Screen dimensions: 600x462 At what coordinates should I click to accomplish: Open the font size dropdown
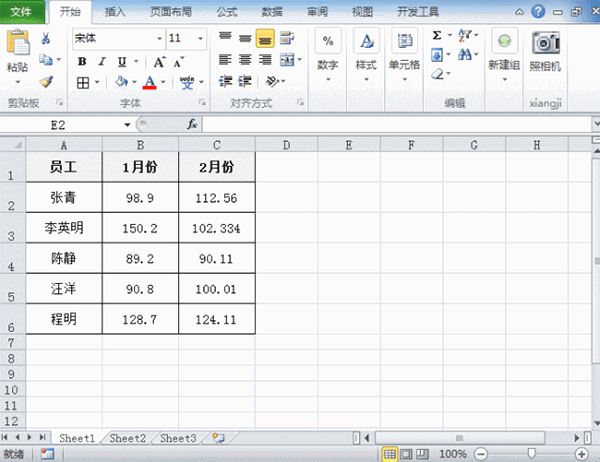click(x=200, y=38)
